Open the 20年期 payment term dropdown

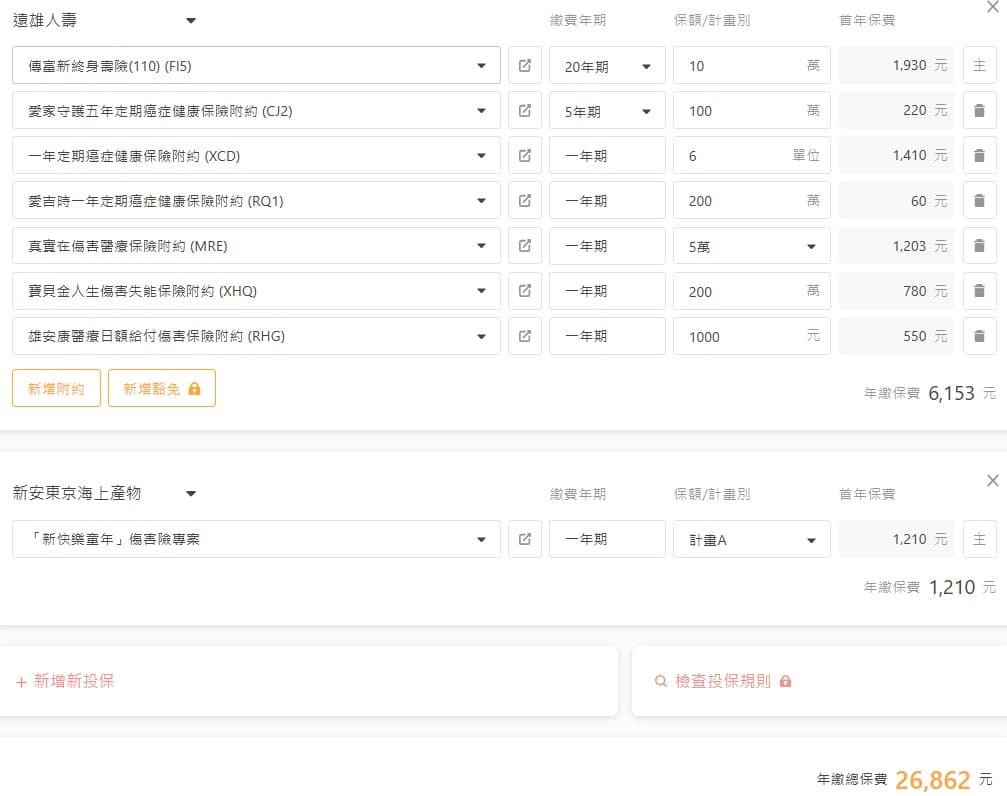[x=607, y=66]
